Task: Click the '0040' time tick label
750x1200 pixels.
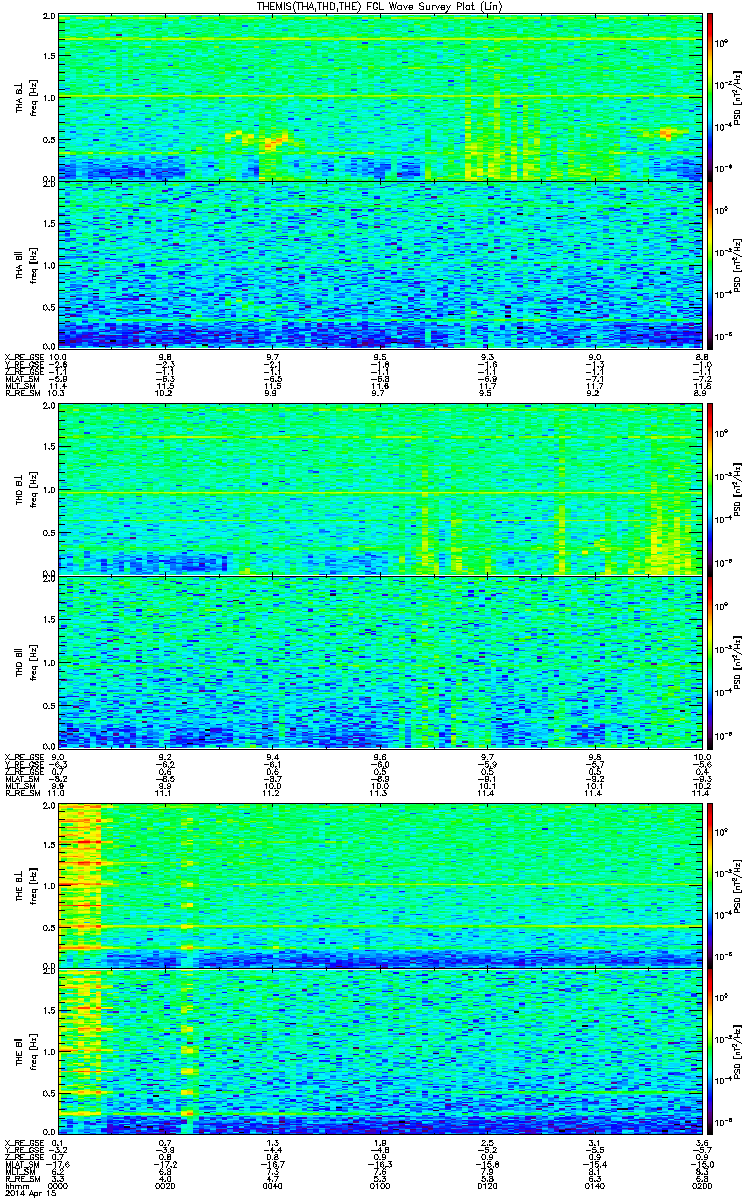Action: [x=273, y=1185]
